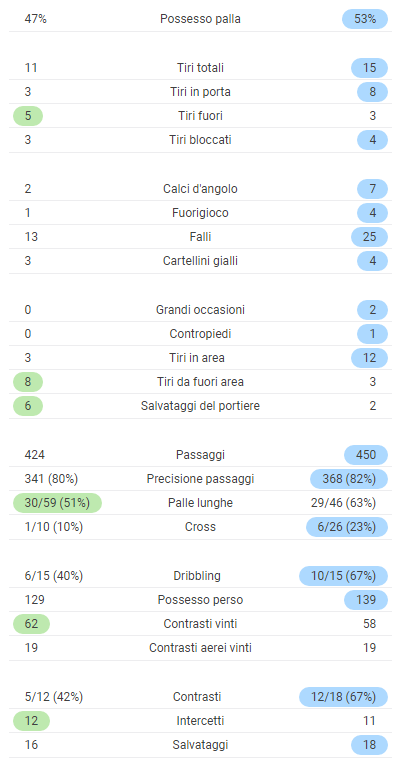Click the green 62 Contrasti vinti badge
Screen dimensions: 396x779
point(31,623)
